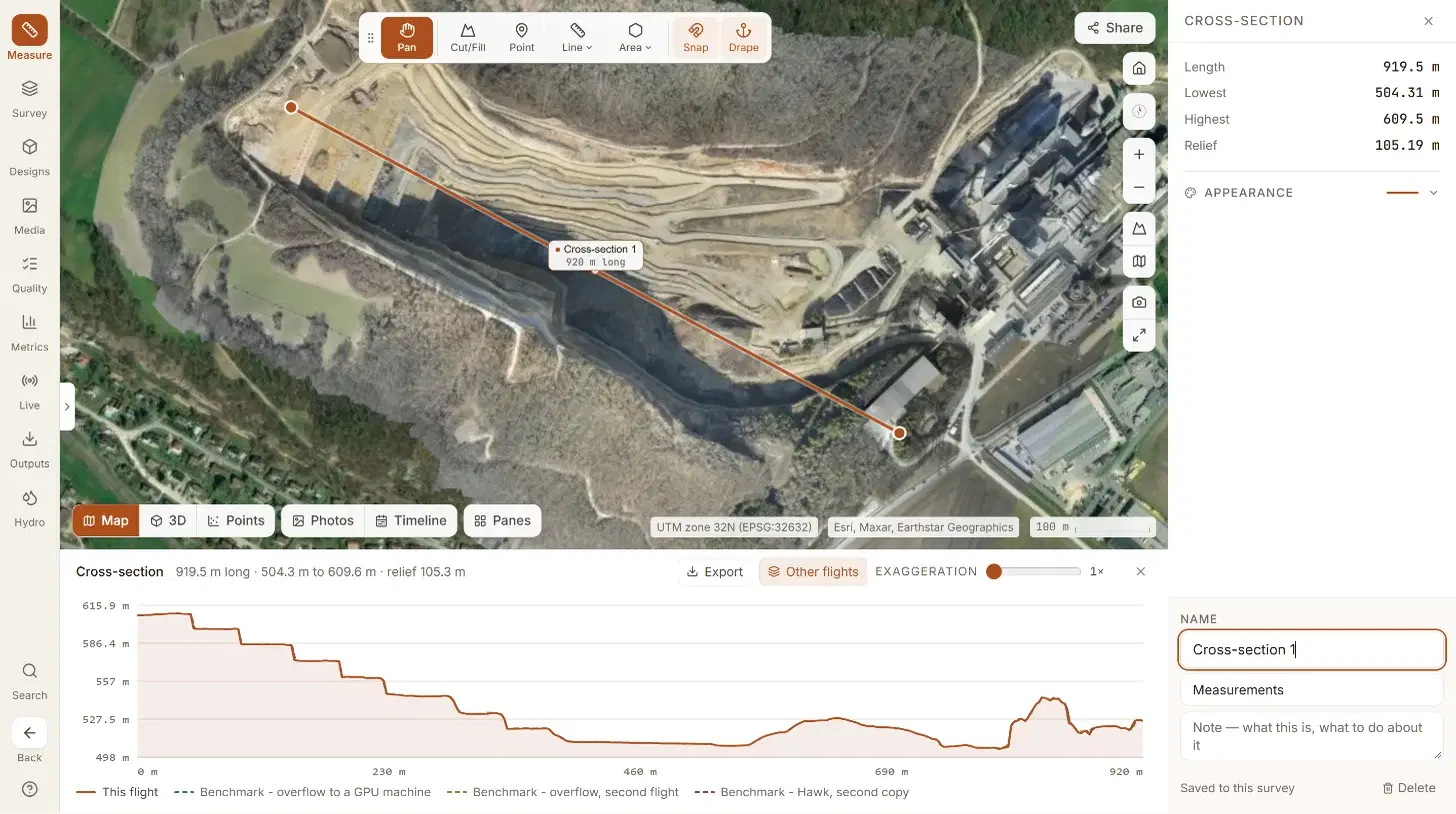Viewport: 1456px width, 814px height.
Task: Open the Outputs section
Action: click(29, 450)
